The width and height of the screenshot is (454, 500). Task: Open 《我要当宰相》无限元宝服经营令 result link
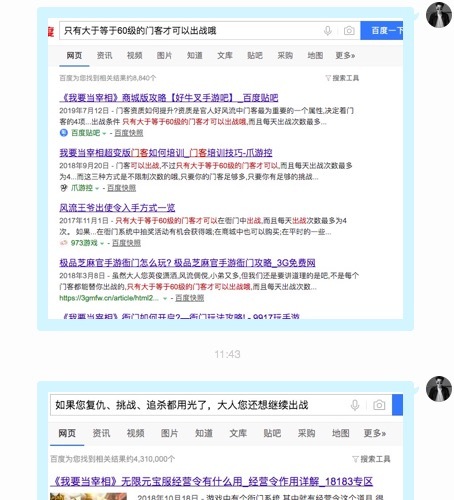[x=211, y=482]
